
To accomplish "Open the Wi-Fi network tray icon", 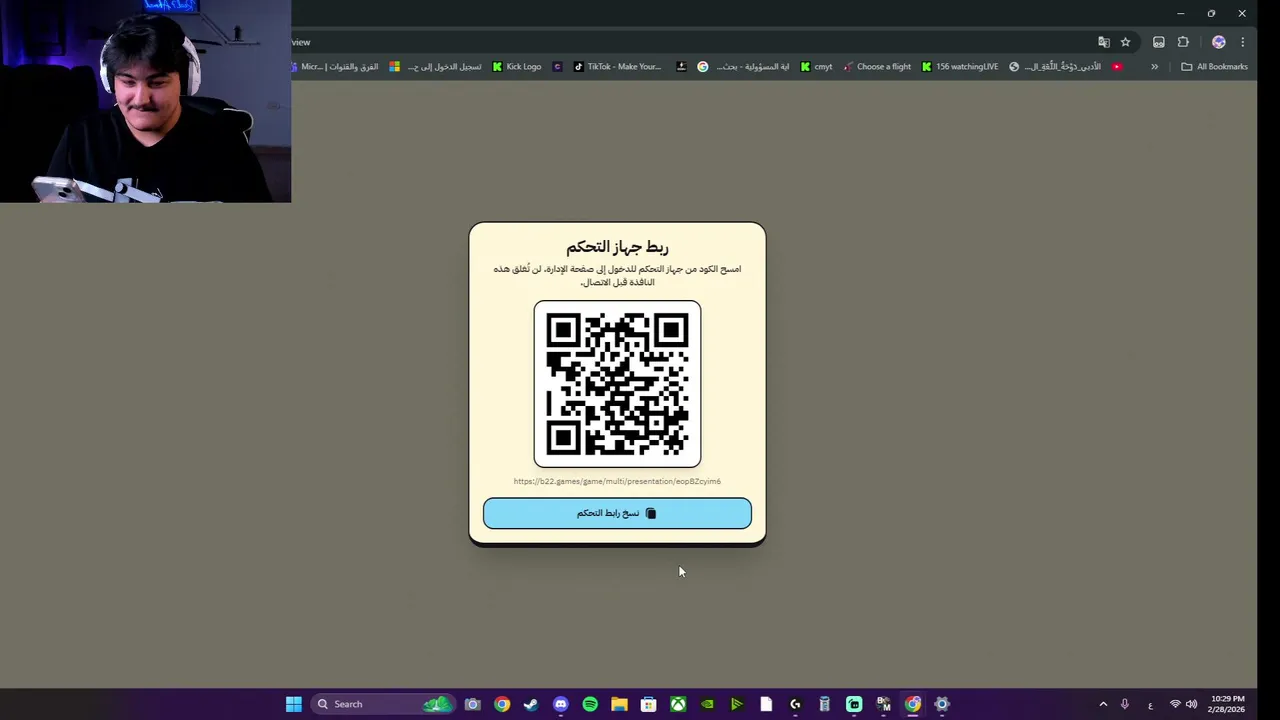I will [1175, 704].
